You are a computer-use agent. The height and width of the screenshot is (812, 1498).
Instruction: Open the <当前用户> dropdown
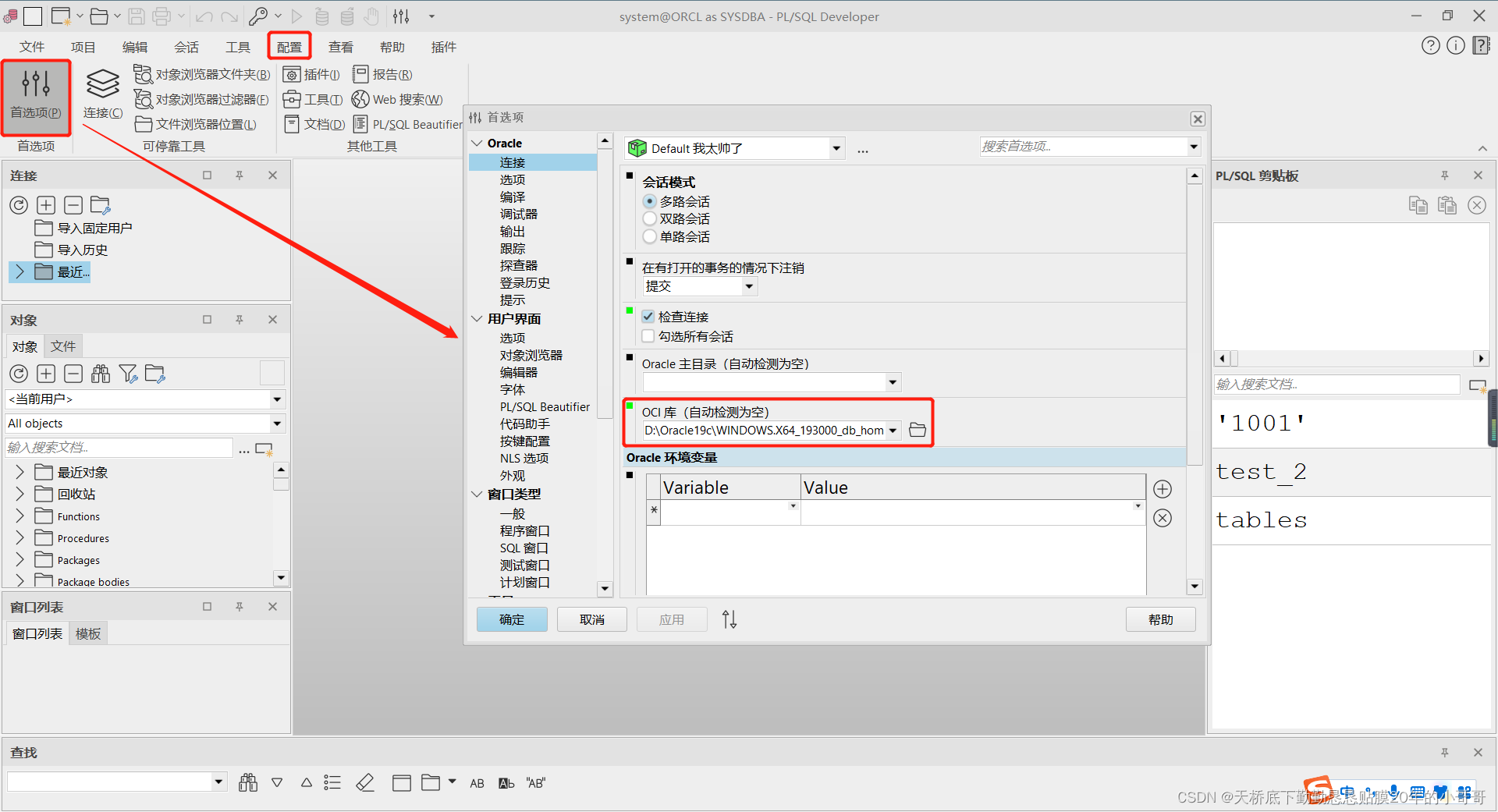click(277, 399)
